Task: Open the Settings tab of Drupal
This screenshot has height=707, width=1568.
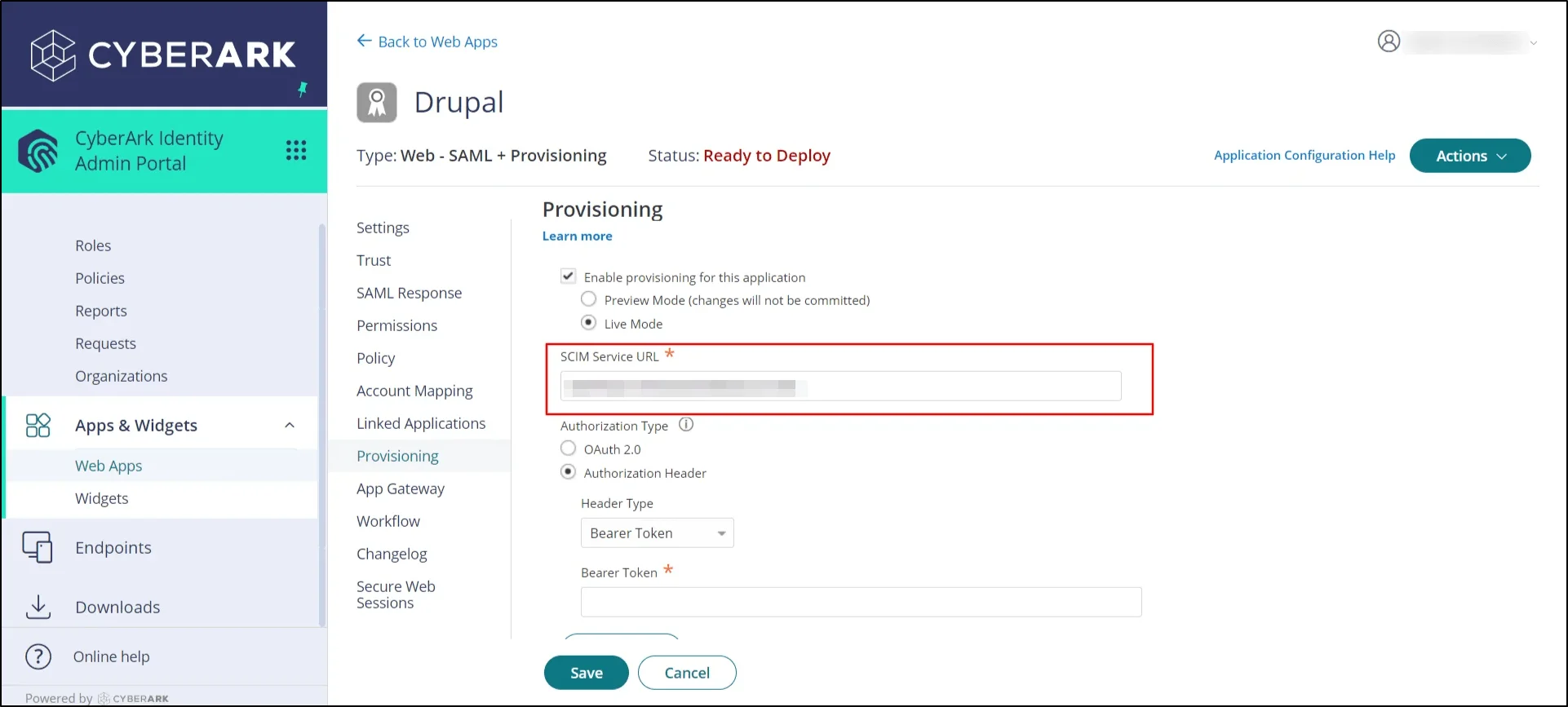Action: (383, 228)
